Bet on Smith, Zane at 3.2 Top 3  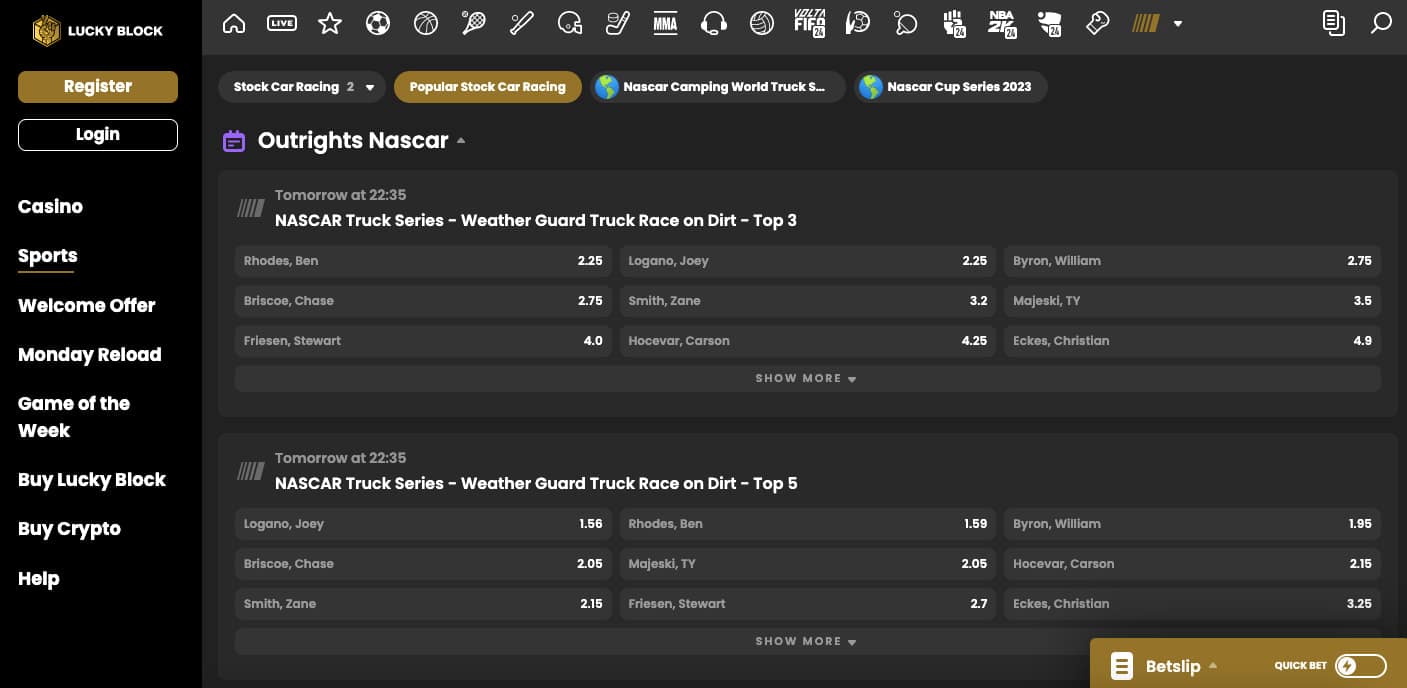(808, 301)
